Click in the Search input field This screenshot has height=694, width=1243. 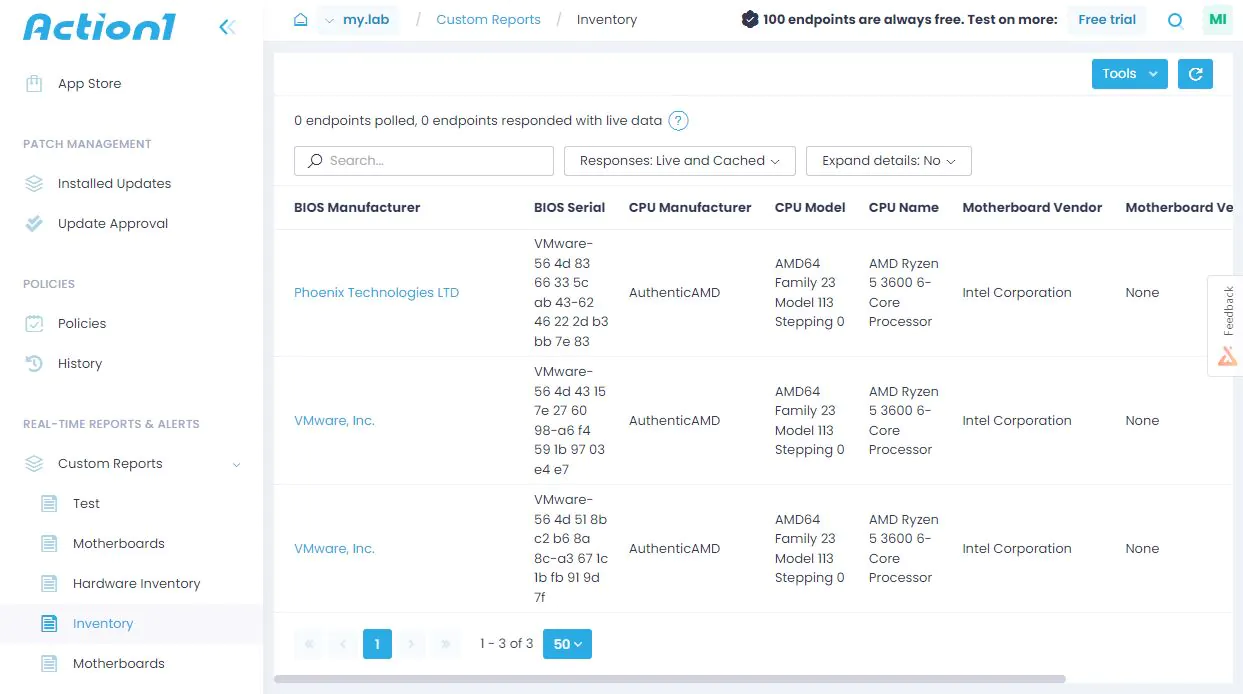(424, 160)
